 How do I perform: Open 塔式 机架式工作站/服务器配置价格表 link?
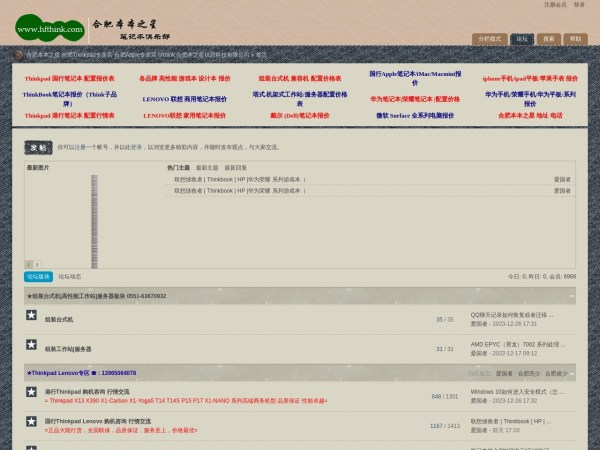(x=300, y=99)
